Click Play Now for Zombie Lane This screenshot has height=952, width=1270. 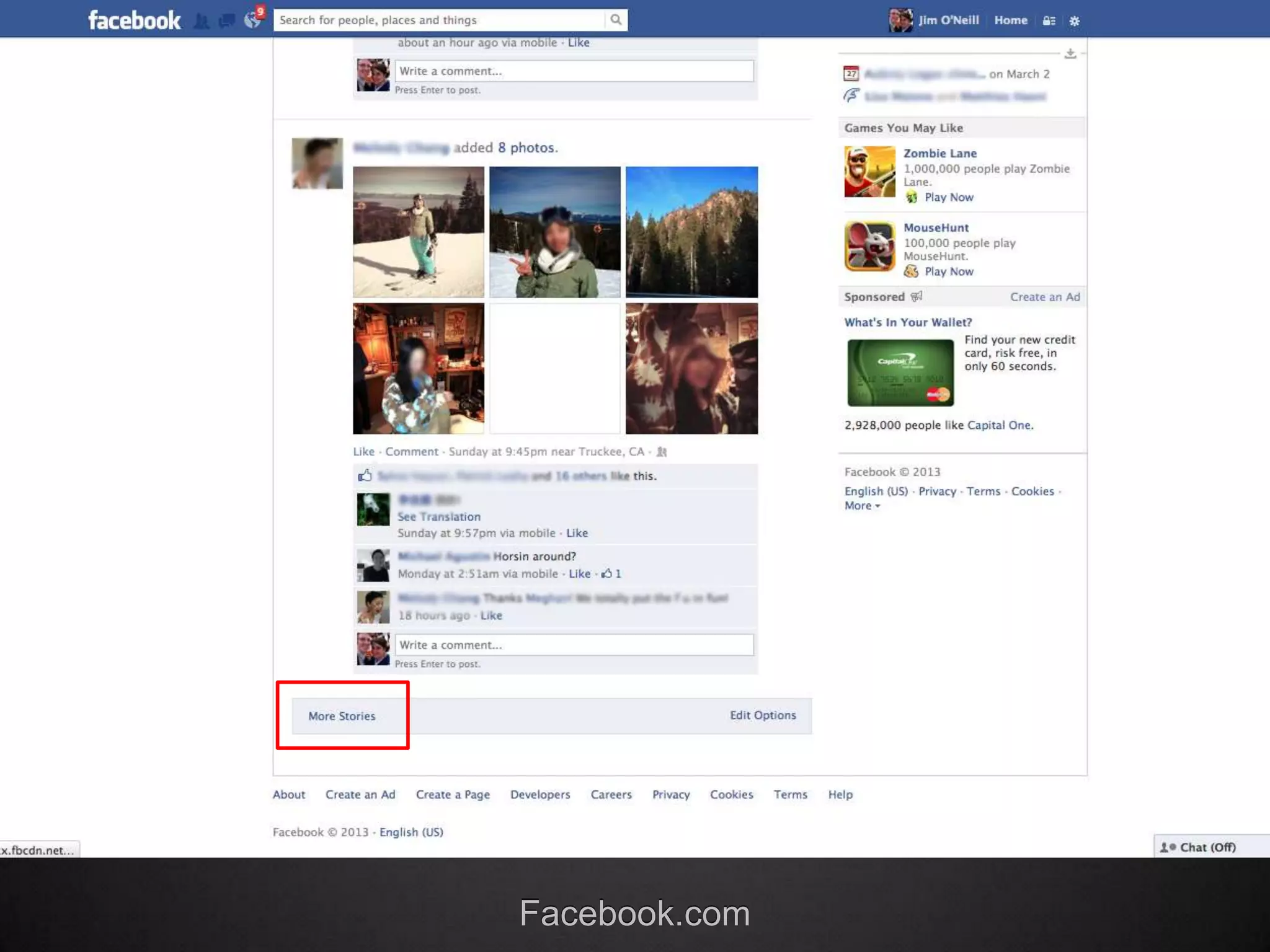[949, 197]
